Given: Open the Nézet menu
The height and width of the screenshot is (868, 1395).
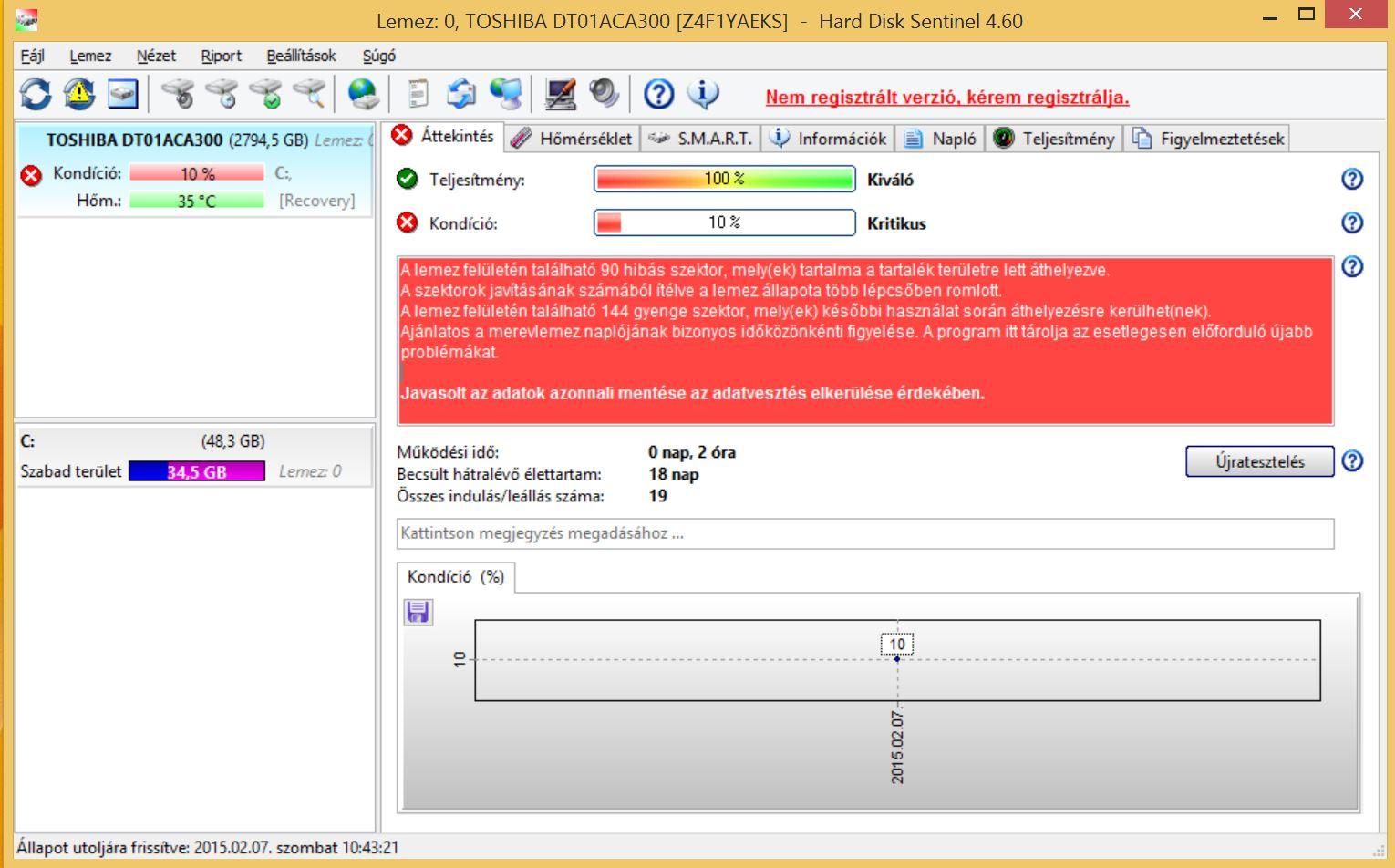Looking at the screenshot, I should [x=156, y=56].
